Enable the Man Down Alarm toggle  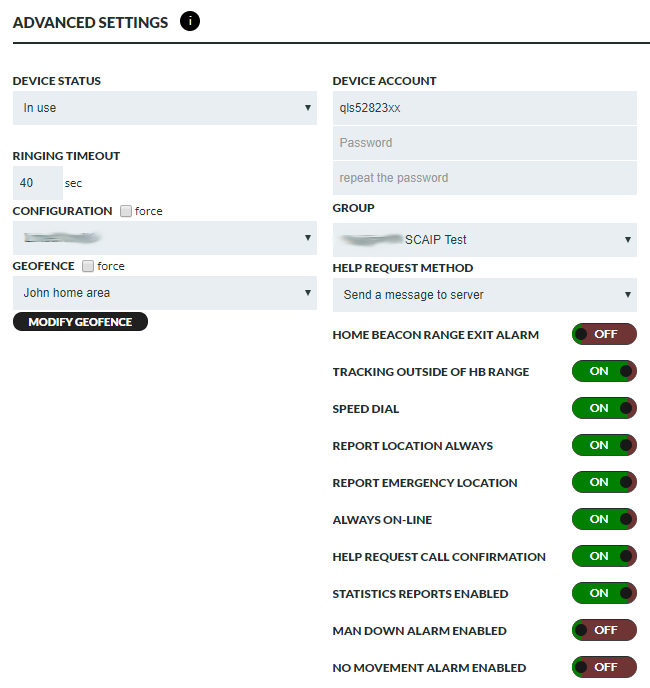pyautogui.click(x=604, y=630)
